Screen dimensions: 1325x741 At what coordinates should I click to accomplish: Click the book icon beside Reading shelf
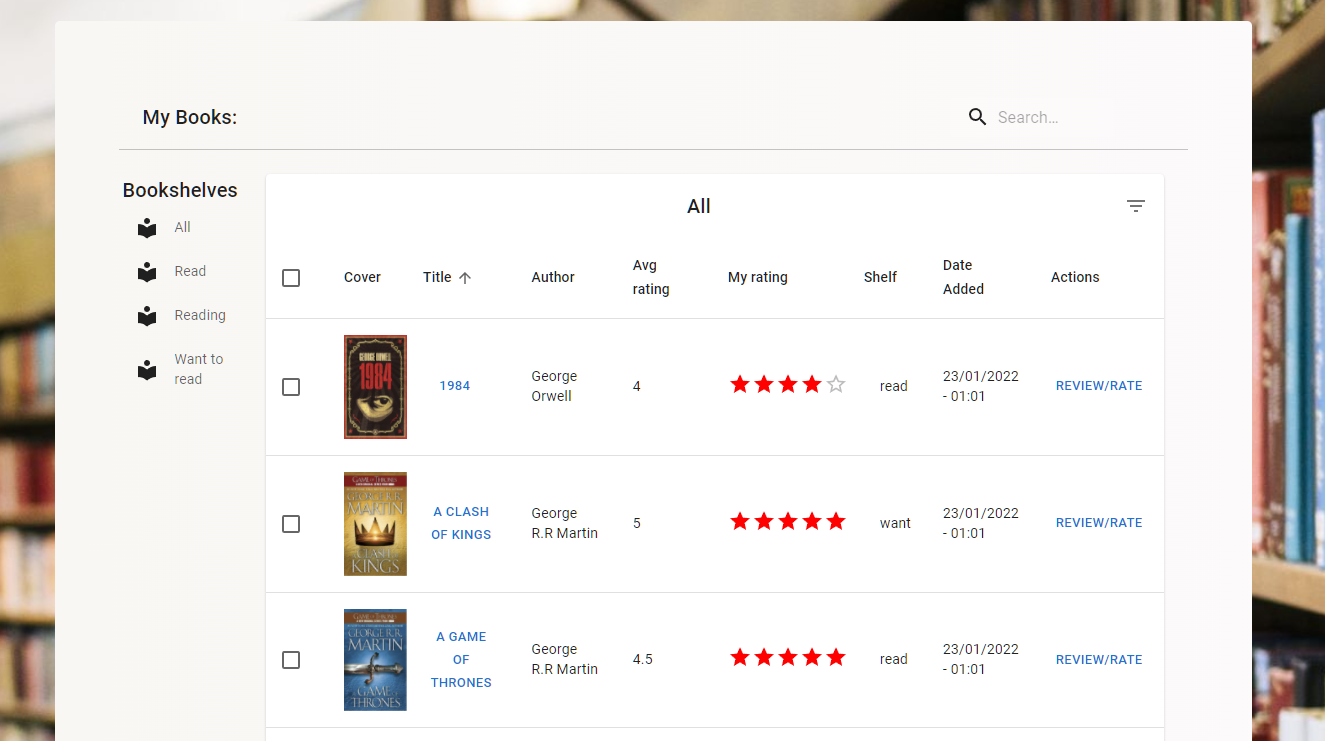coord(147,316)
